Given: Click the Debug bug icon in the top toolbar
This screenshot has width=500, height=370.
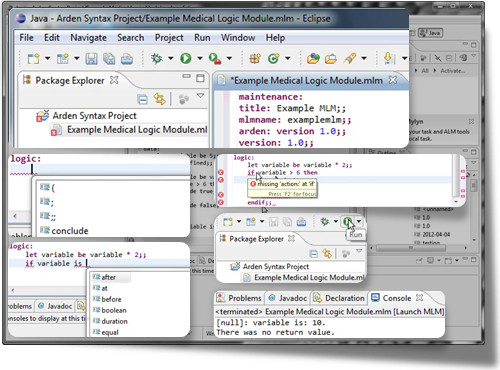Looking at the screenshot, I should 156,58.
